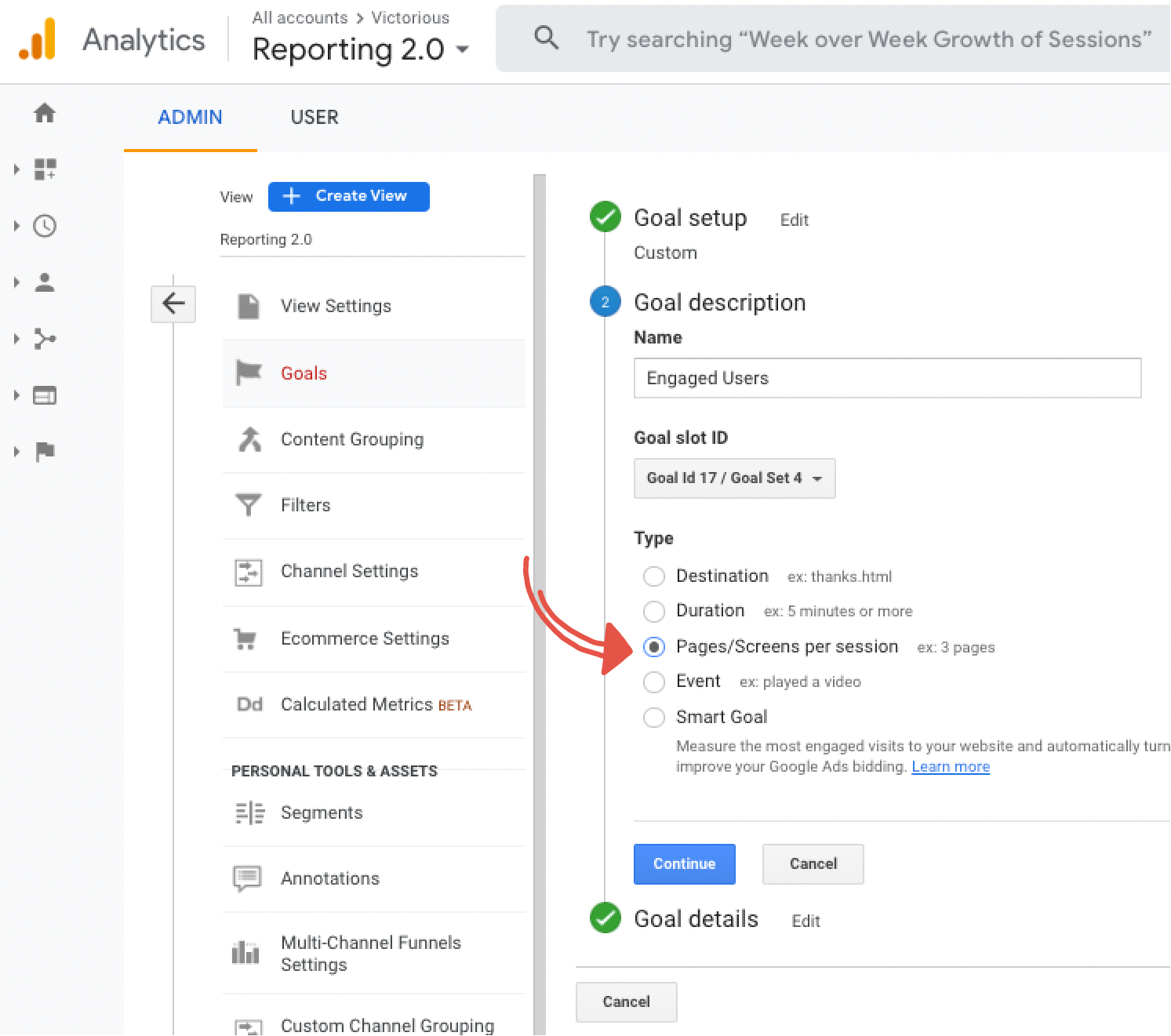Screen dimensions: 1171x1036
Task: Open the Realtime clock icon
Action: (x=45, y=226)
